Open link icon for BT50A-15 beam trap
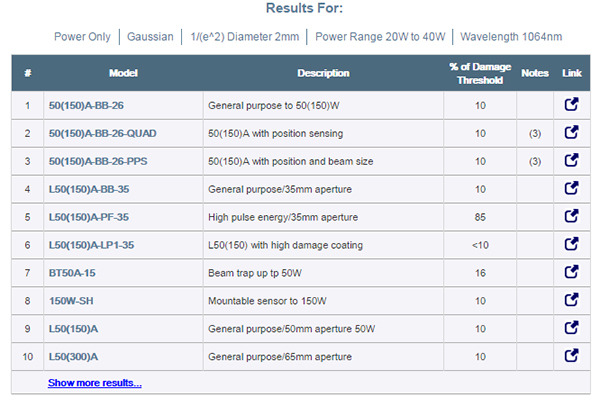Viewport: 600px width, 407px height. click(571, 271)
